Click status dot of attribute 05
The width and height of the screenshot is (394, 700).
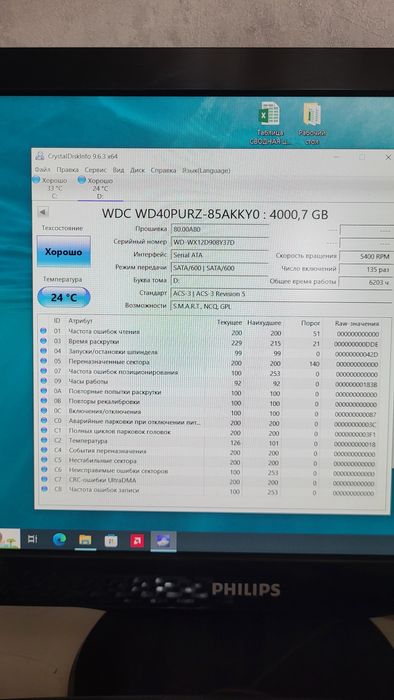[44, 361]
